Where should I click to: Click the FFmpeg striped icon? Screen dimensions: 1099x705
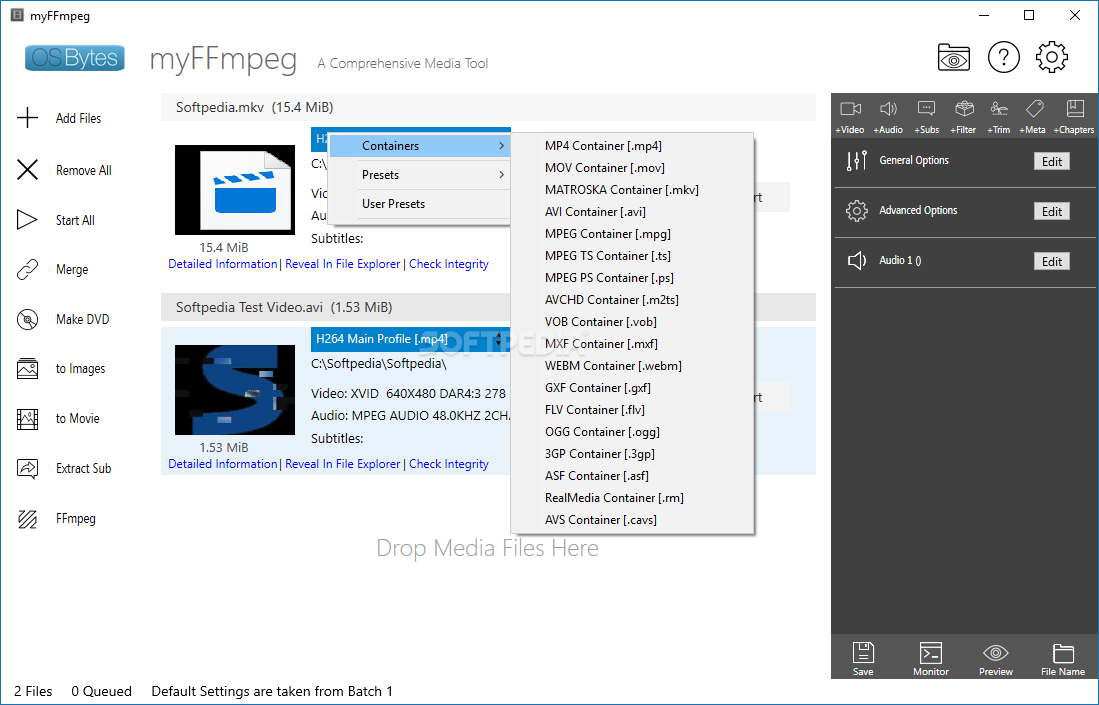27,519
